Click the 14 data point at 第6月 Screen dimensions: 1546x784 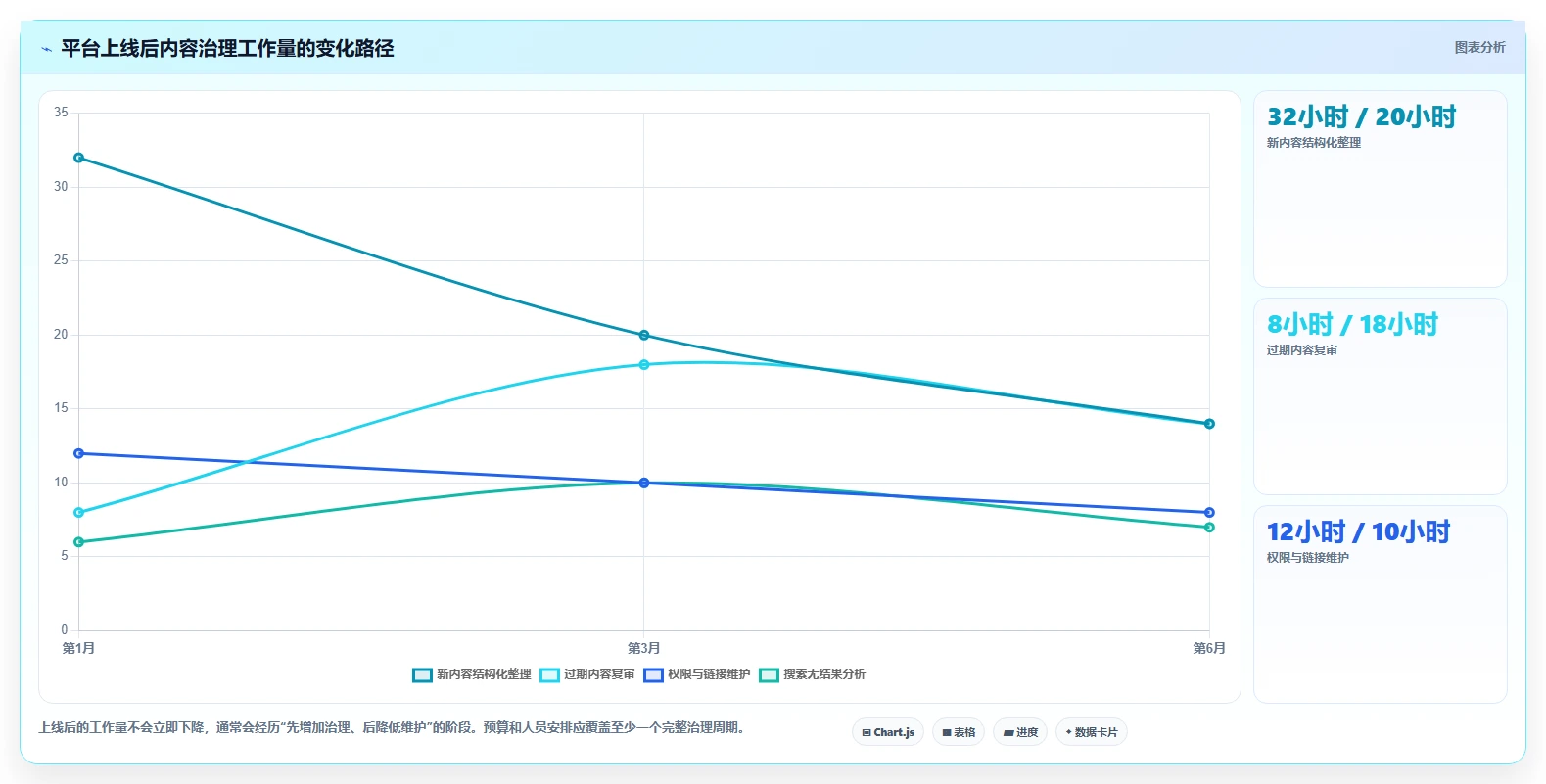click(x=1209, y=424)
